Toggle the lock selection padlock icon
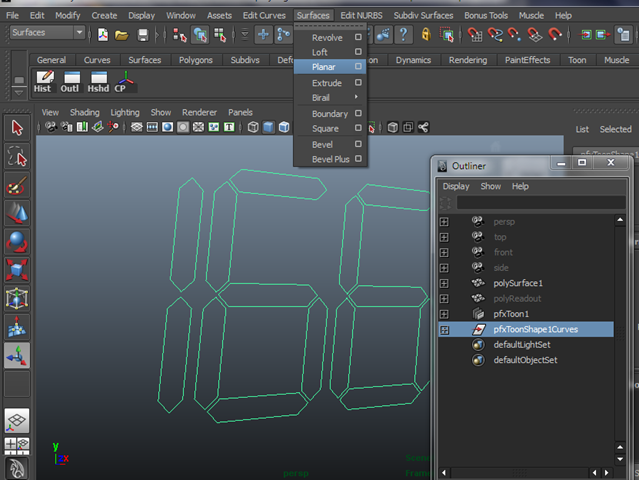The image size is (639, 480). click(426, 34)
